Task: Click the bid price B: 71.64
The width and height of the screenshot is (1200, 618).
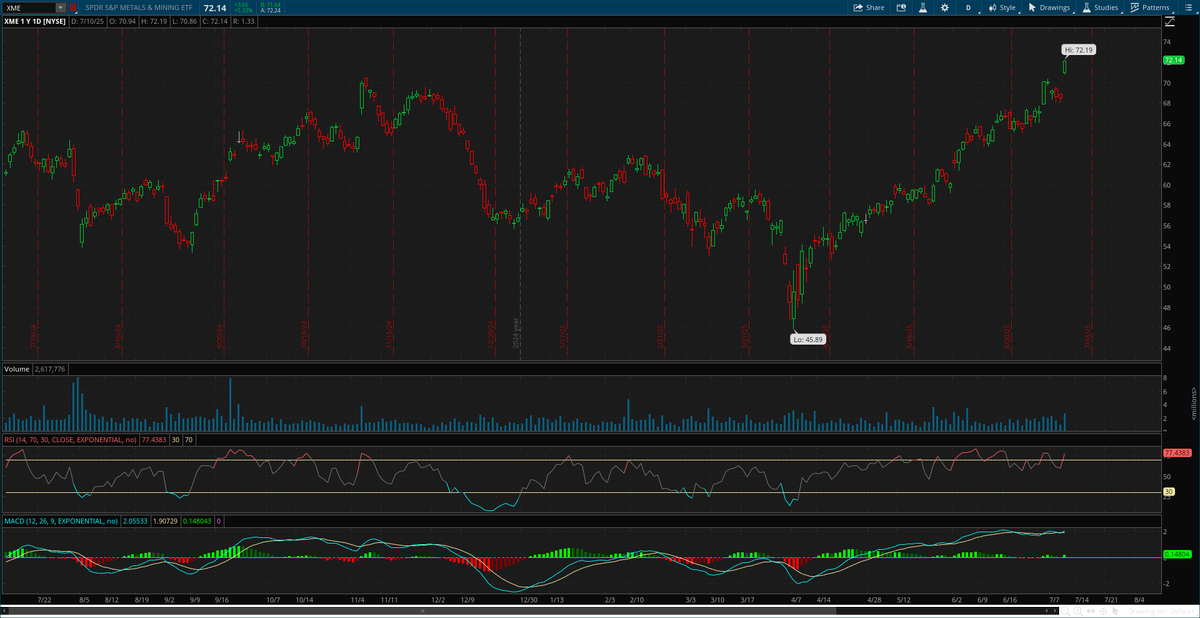Action: [x=269, y=4]
